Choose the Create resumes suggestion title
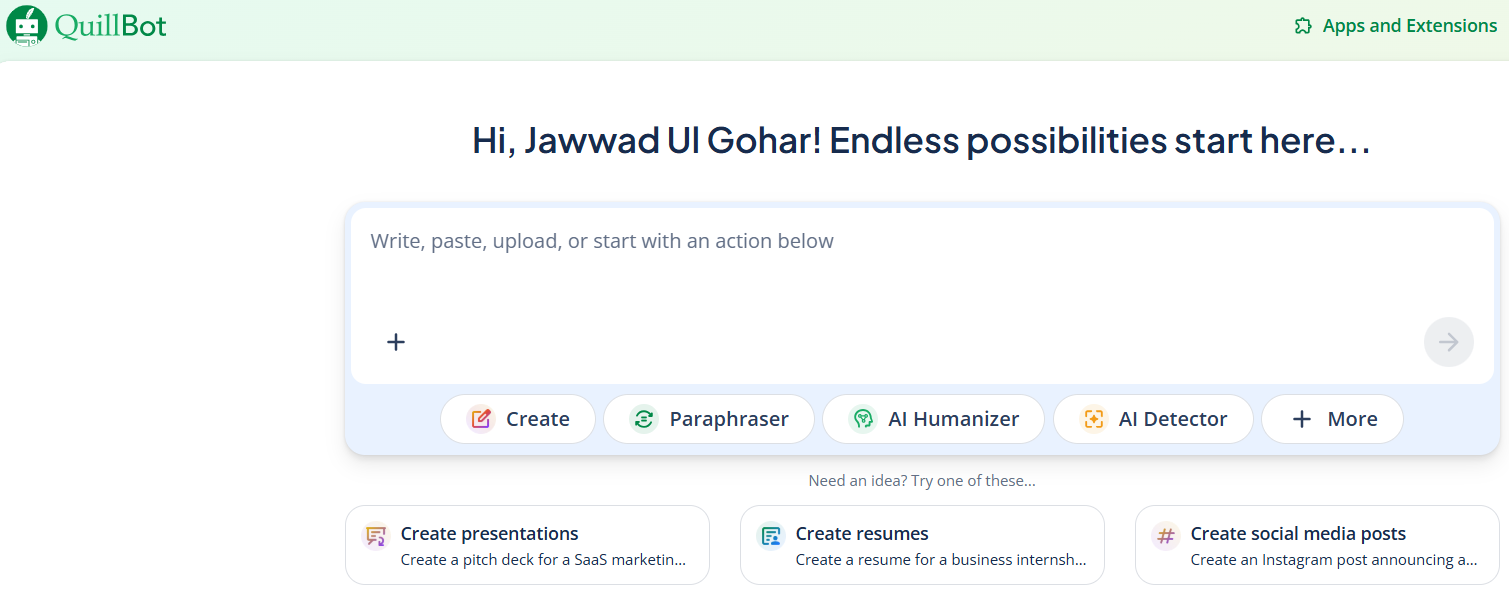The image size is (1509, 593). (x=862, y=534)
